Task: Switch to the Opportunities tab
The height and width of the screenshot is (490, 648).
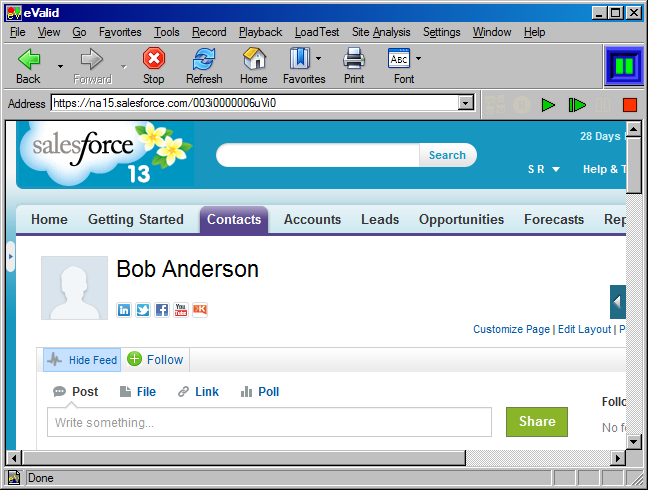Action: (461, 219)
